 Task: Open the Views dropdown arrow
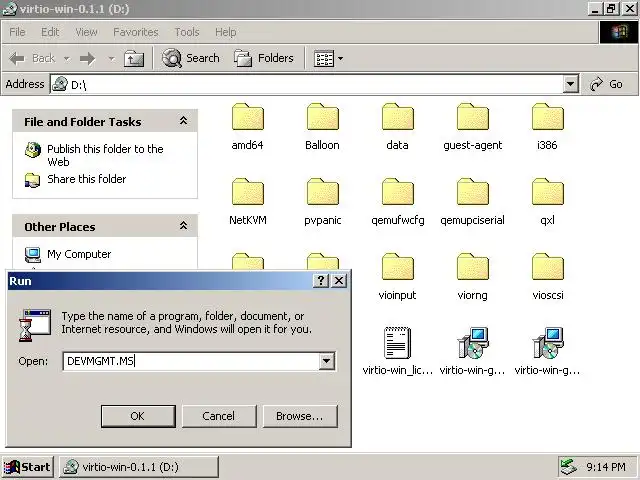[x=340, y=59]
